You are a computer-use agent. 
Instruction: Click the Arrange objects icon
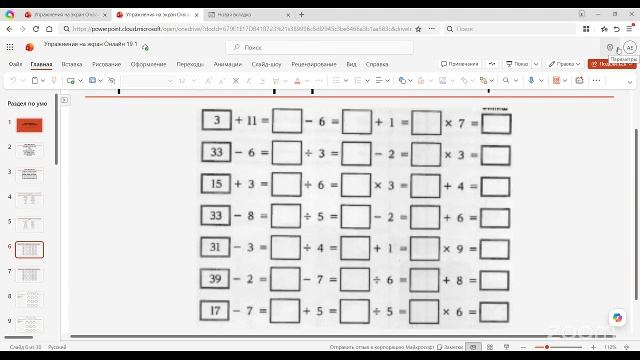point(484,80)
